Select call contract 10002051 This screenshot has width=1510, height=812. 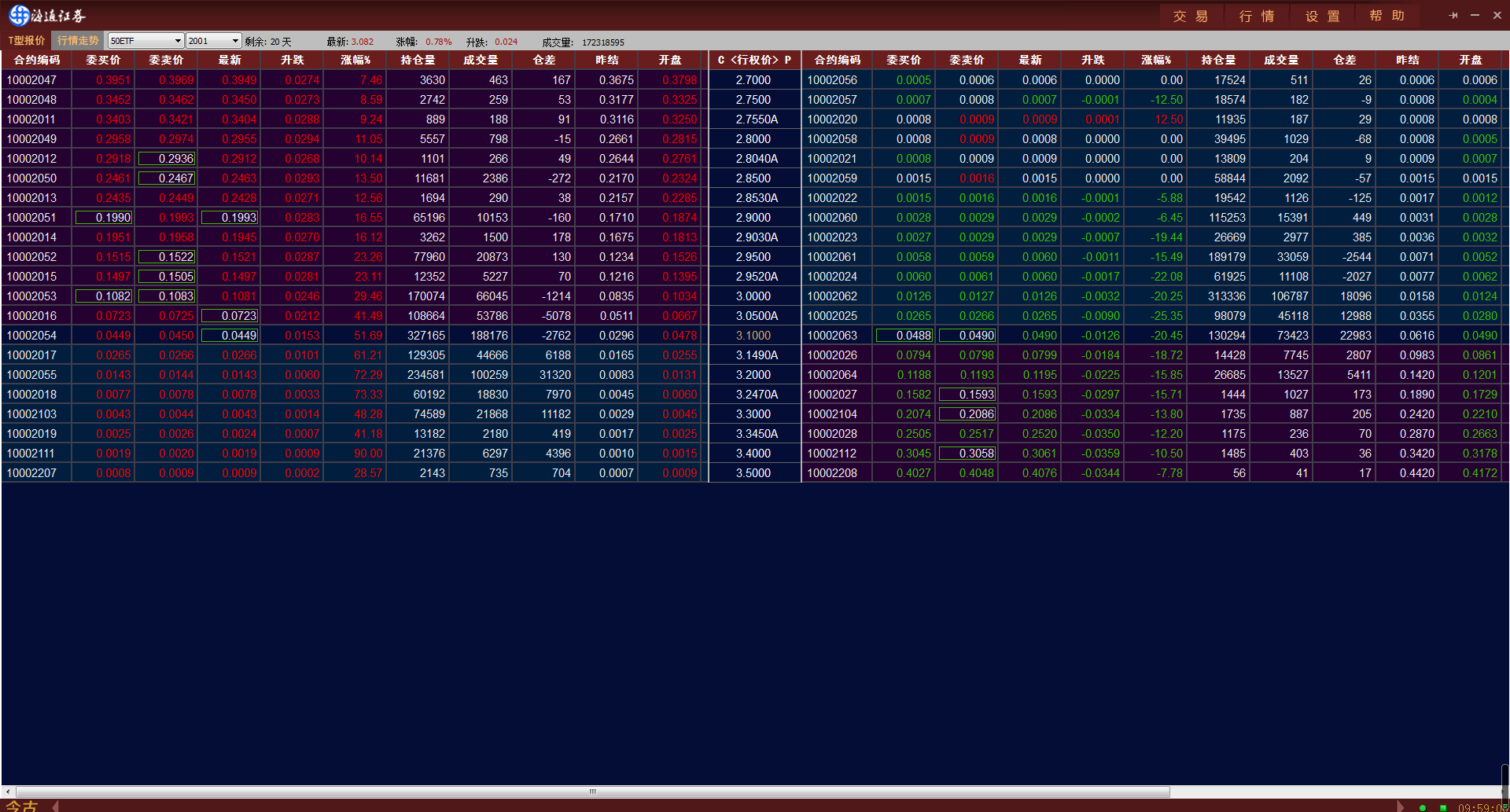coord(32,218)
